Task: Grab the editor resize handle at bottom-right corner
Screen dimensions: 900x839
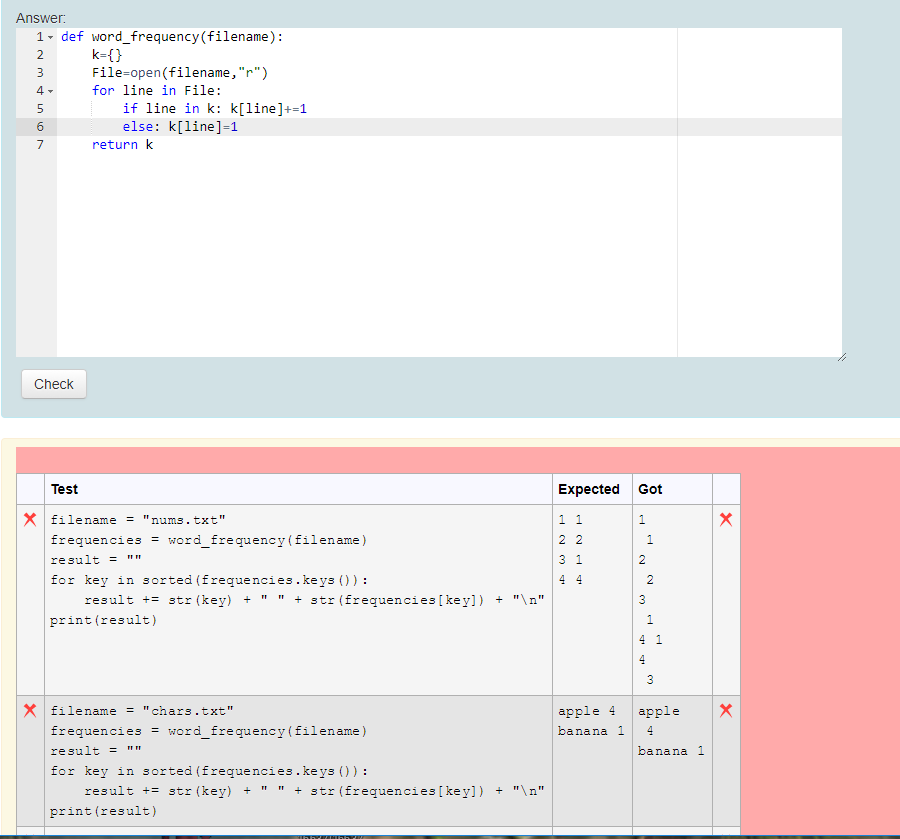Action: [x=841, y=356]
